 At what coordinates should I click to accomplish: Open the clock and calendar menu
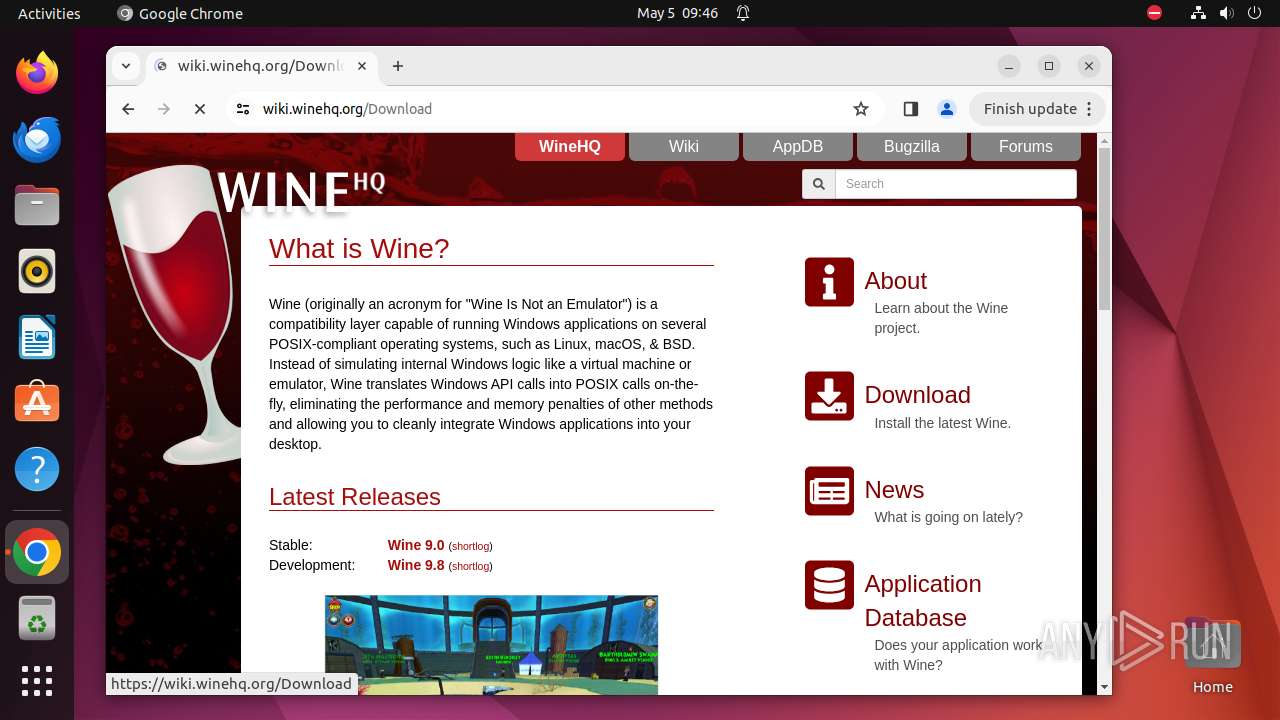[x=678, y=13]
